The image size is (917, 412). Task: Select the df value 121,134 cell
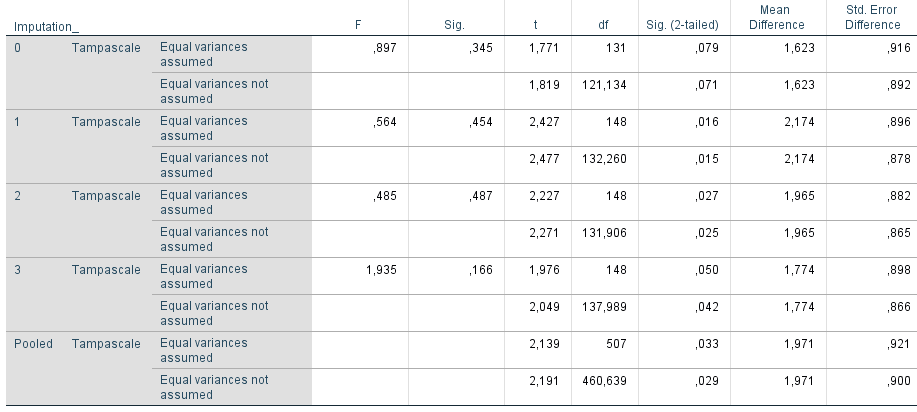click(x=604, y=84)
